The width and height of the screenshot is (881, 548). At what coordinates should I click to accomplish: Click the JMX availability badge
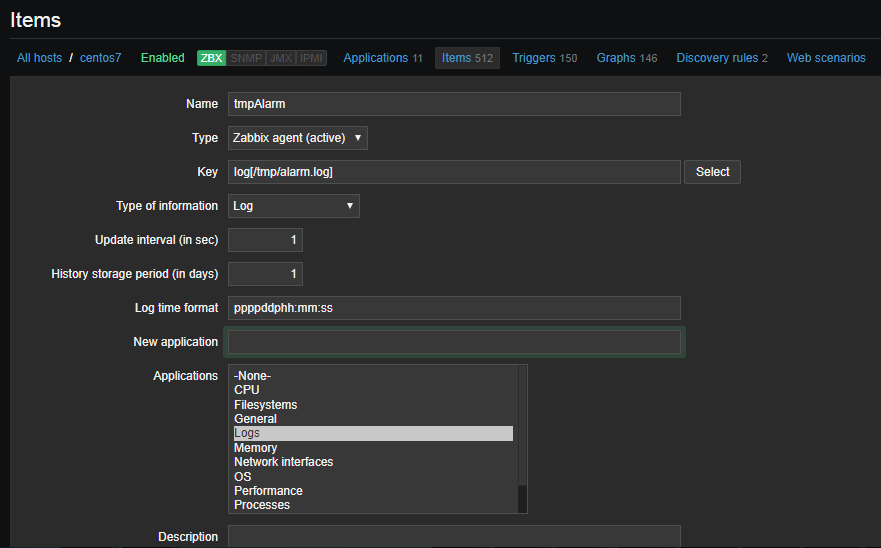point(282,58)
